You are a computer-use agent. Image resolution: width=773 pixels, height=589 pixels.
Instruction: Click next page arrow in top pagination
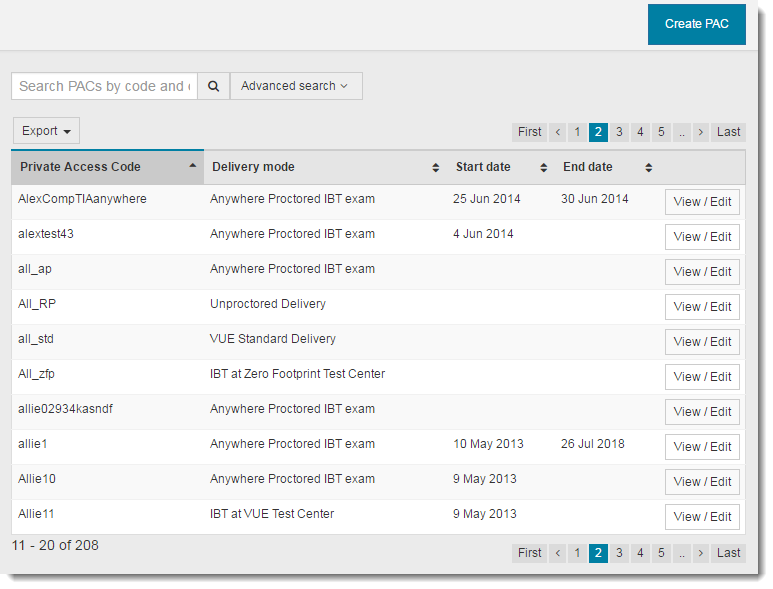[701, 132]
